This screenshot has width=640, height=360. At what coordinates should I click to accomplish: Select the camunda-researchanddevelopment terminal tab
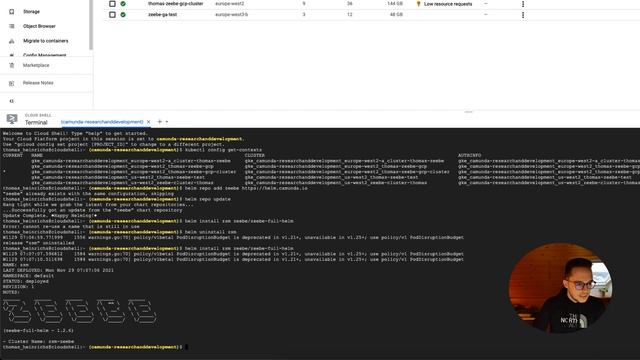tap(102, 122)
